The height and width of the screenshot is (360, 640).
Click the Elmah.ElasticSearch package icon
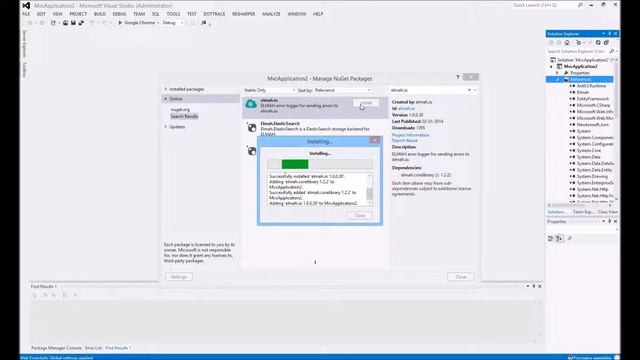pyautogui.click(x=252, y=128)
